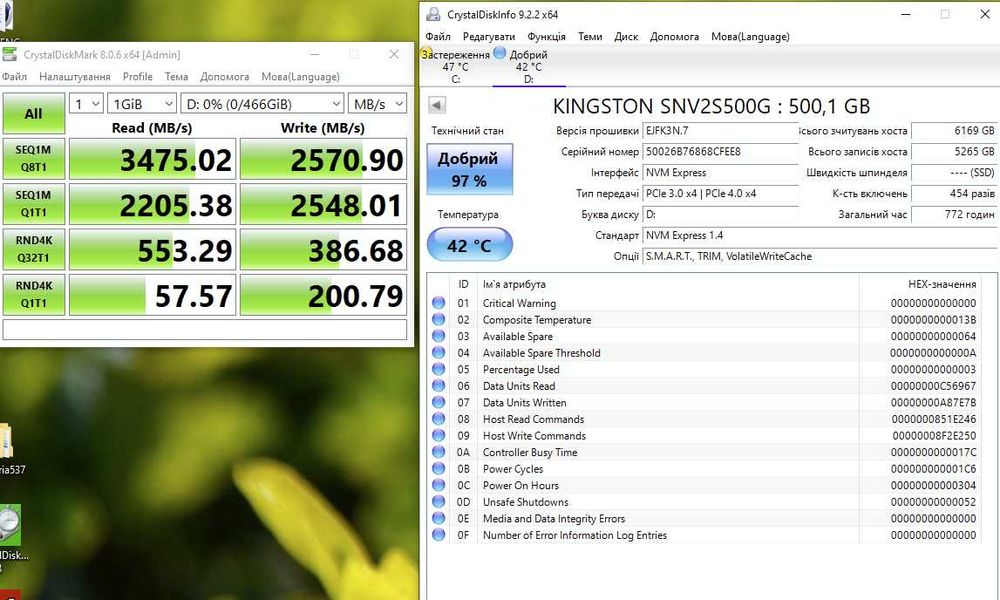Click status circle for Unsafe Shutdowns row
Viewport: 1000px width, 600px height.
[438, 502]
